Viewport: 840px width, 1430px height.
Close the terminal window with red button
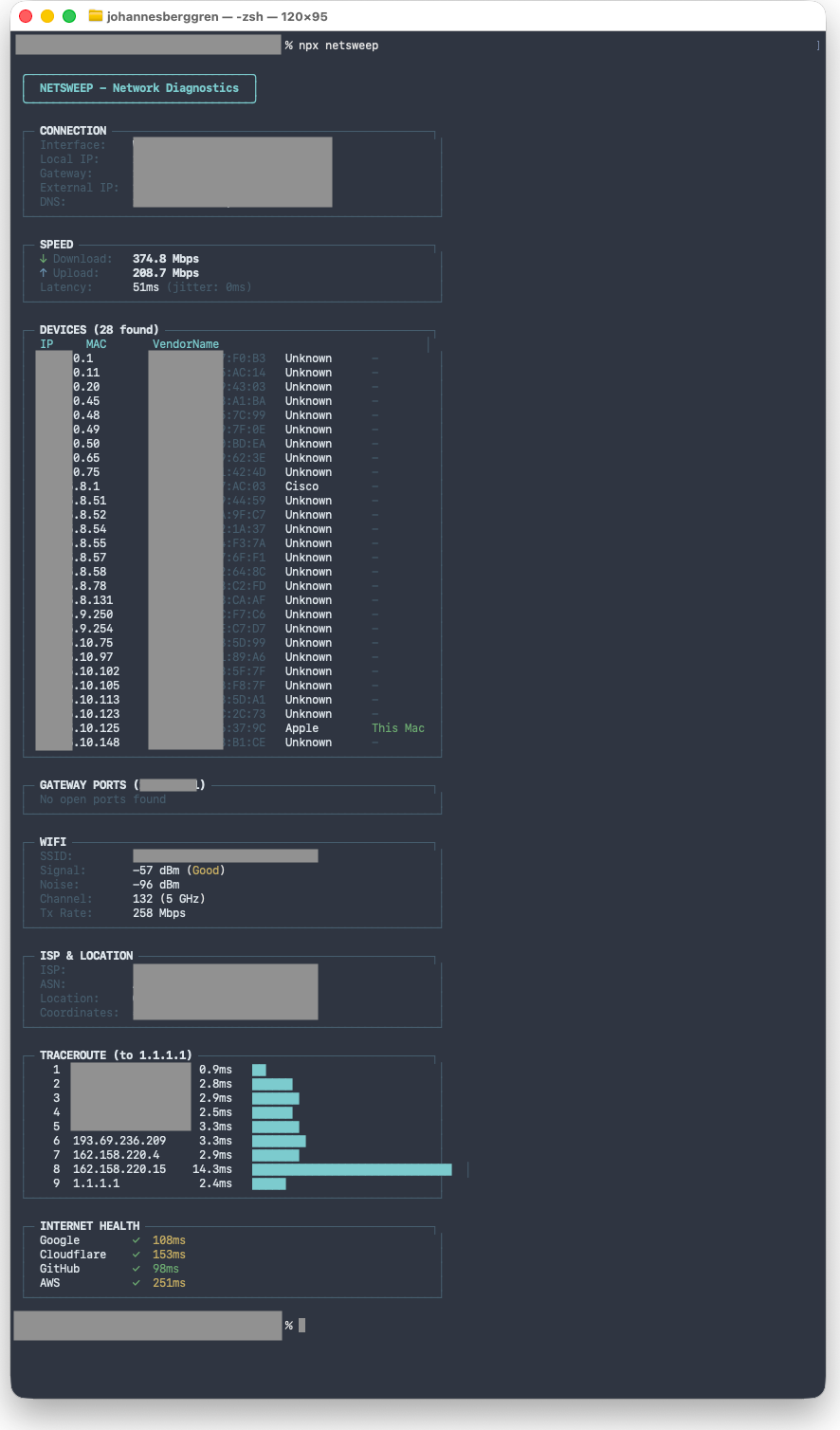click(x=26, y=16)
